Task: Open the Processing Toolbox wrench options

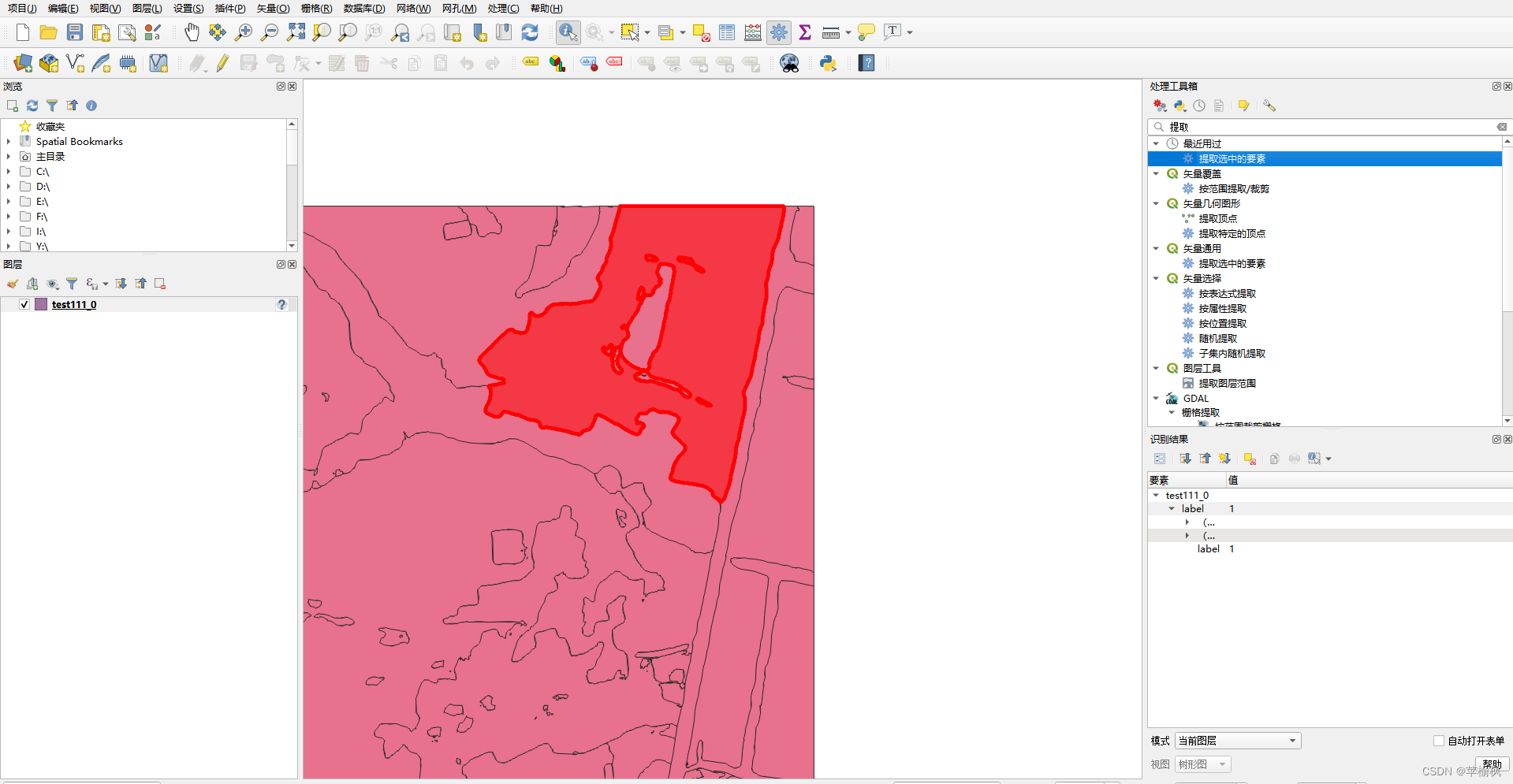Action: [x=1269, y=105]
